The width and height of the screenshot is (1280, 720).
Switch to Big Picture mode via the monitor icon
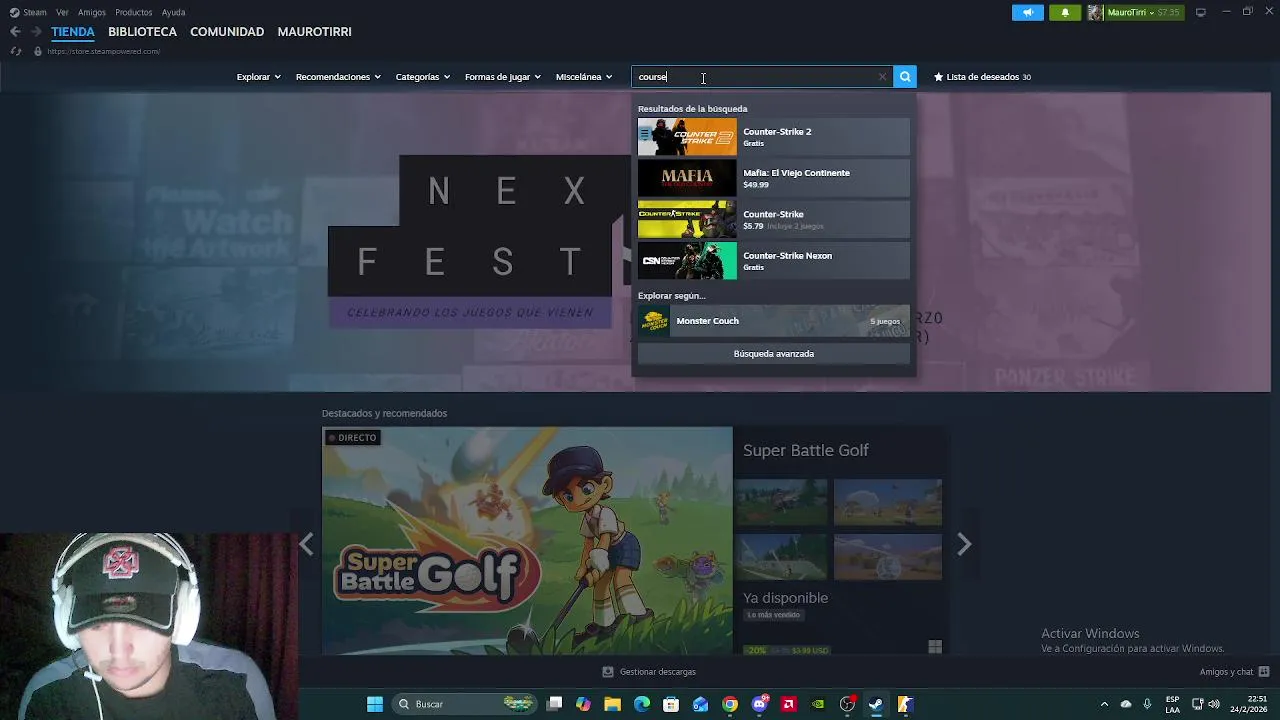click(x=1201, y=12)
